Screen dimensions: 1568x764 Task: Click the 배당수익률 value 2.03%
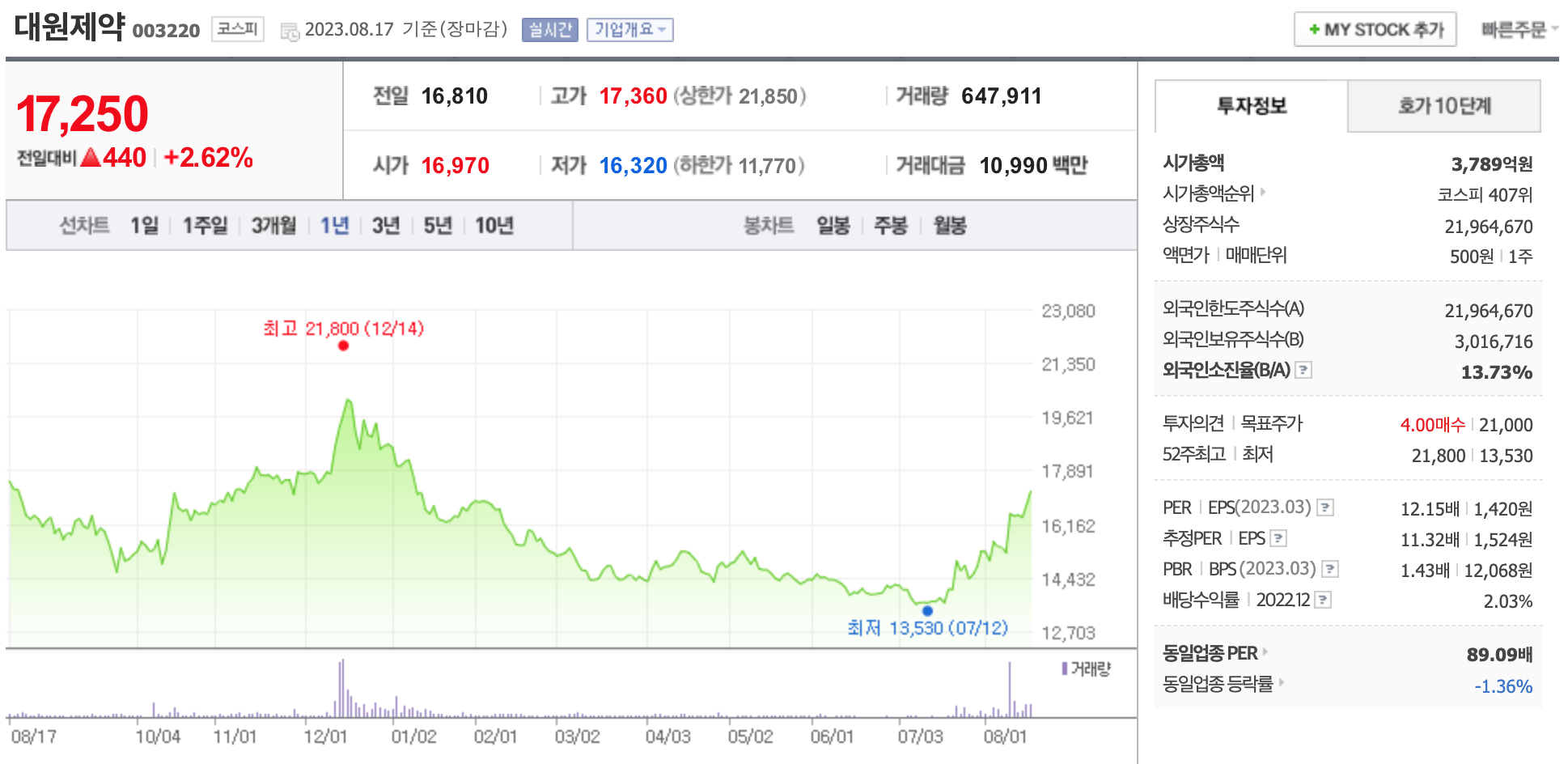[x=1508, y=601]
